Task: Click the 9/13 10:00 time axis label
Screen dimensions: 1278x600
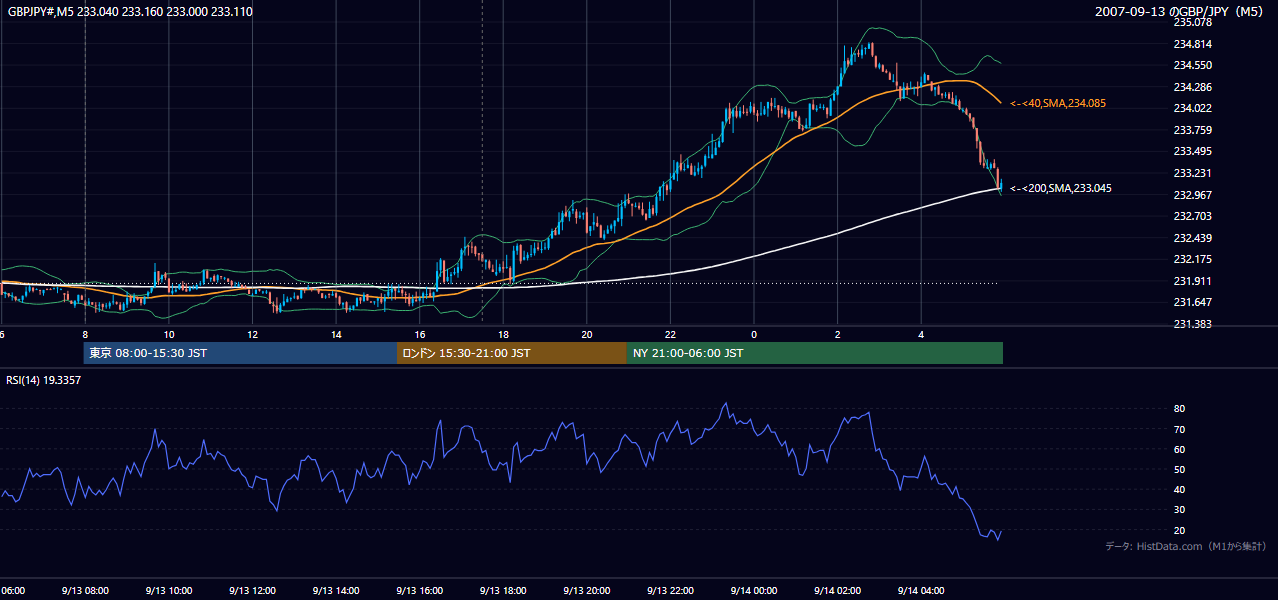Action: 169,590
